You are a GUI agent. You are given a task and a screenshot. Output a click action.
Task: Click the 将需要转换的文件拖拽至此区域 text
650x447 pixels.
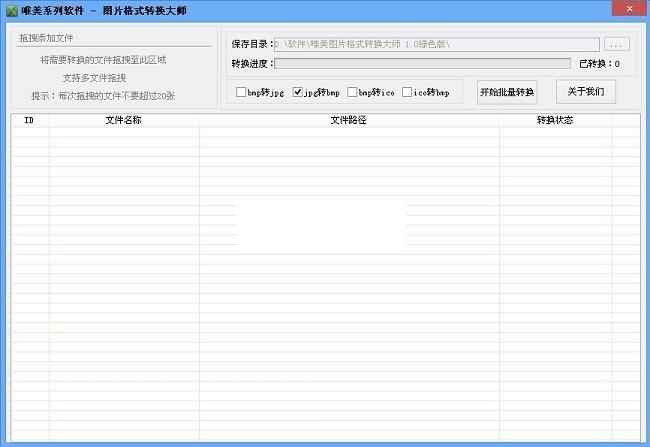click(103, 60)
